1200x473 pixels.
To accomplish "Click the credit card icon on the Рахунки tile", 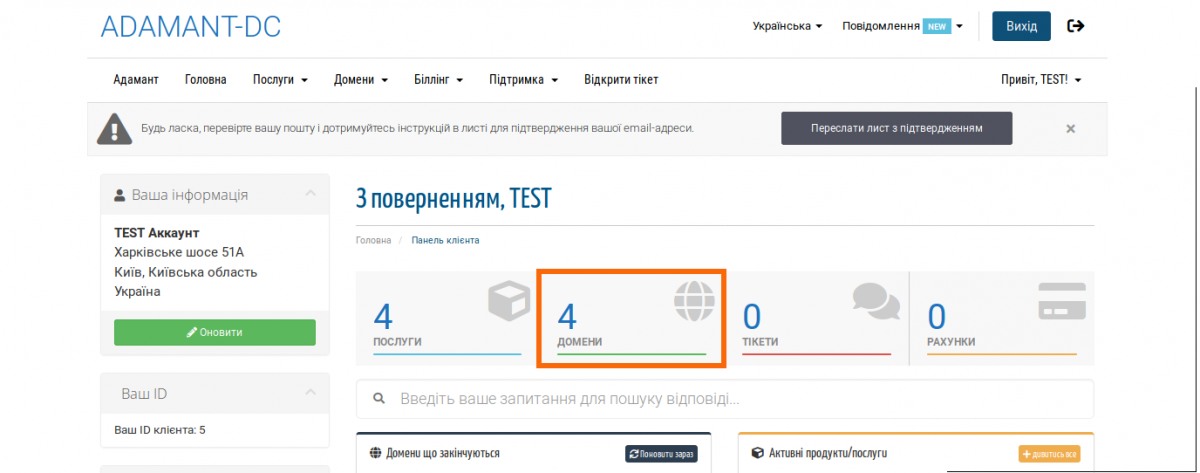I will pyautogui.click(x=1061, y=301).
